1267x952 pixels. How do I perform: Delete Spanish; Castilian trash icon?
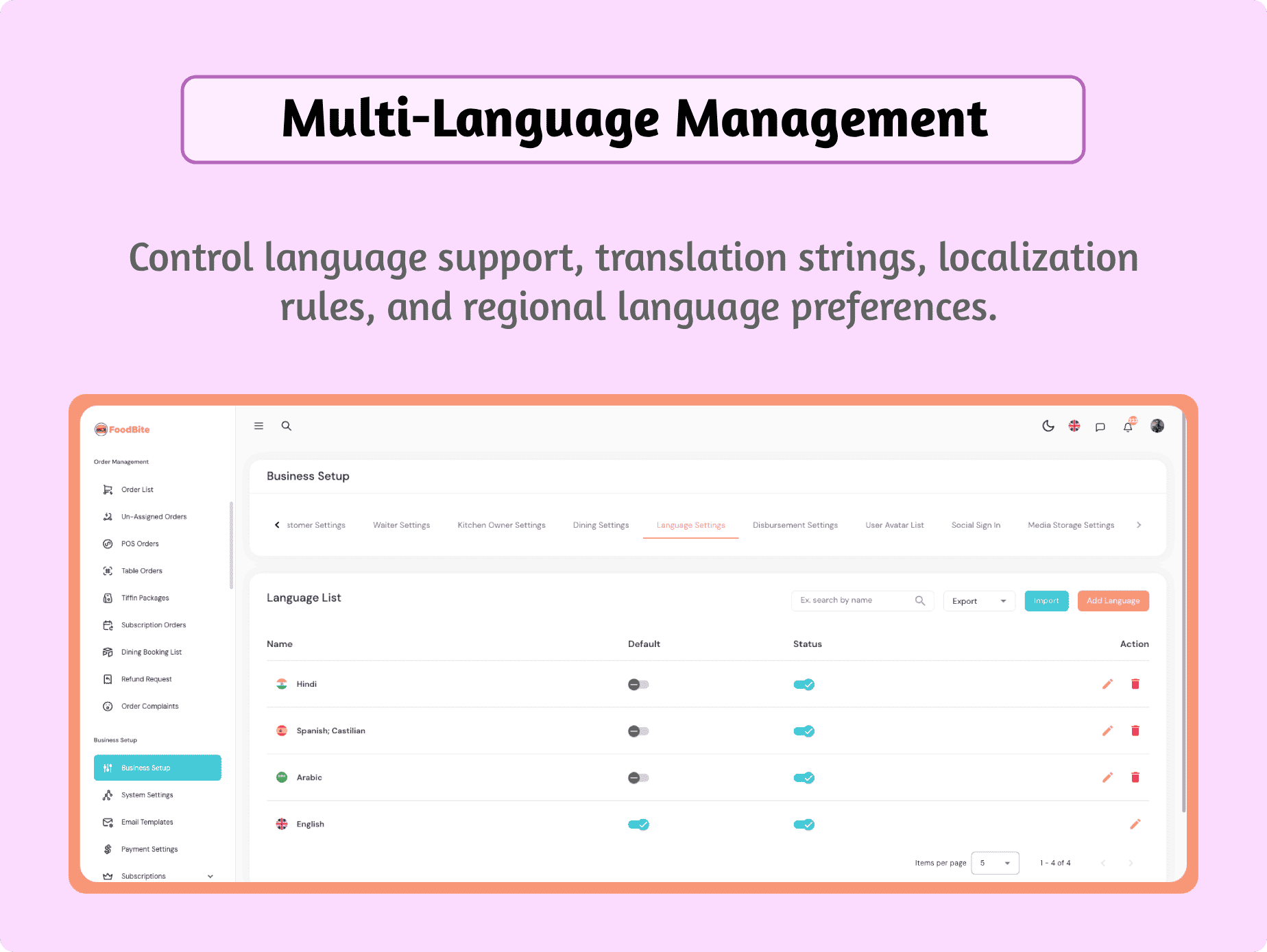pos(1135,731)
